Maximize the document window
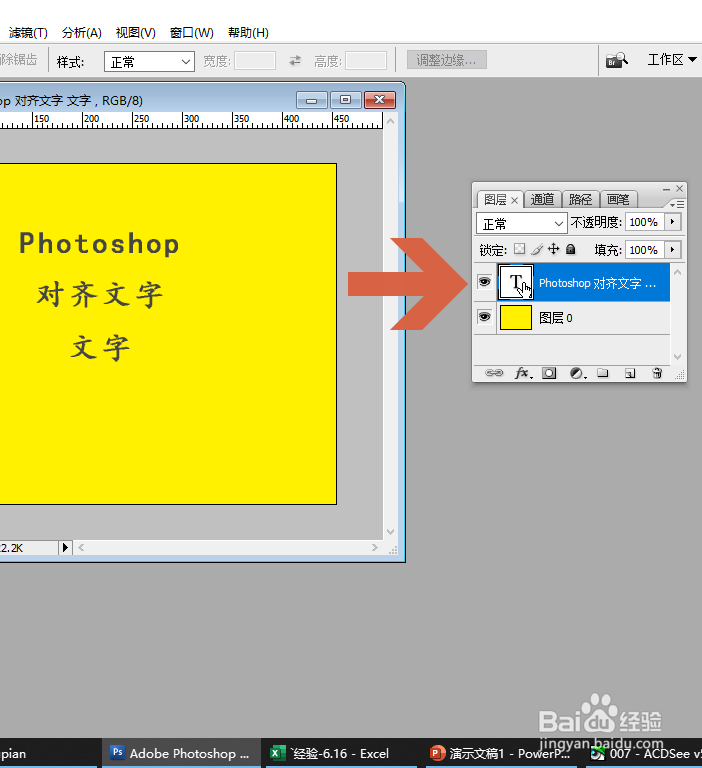The height and width of the screenshot is (768, 702). coord(345,100)
